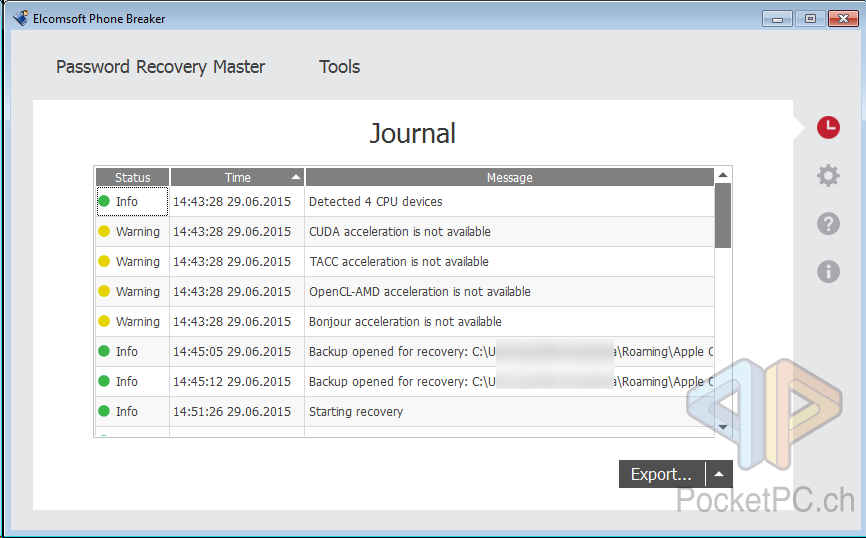Click the 14:45:12 29.06.2015 time cell
This screenshot has width=866, height=538.
tap(237, 381)
